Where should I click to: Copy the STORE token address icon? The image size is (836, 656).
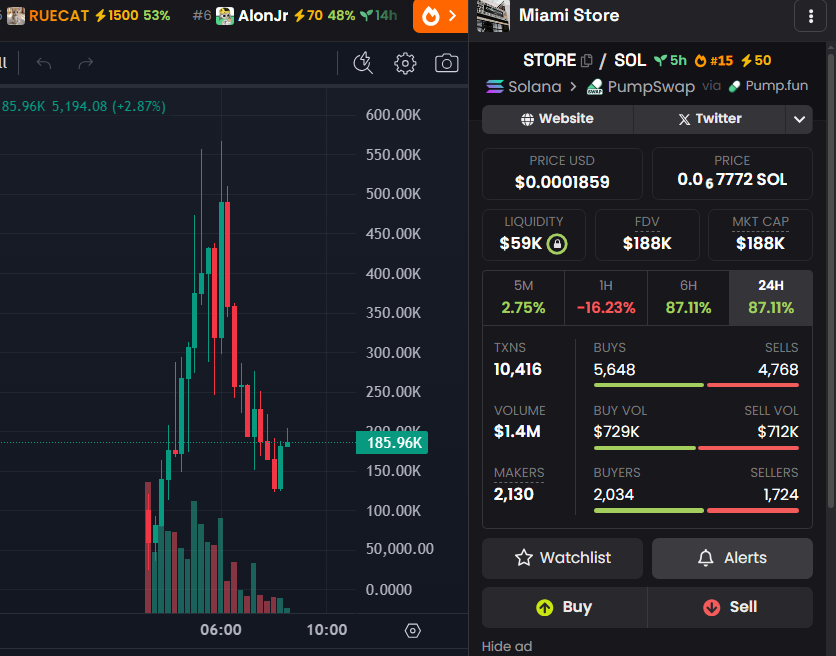587,61
